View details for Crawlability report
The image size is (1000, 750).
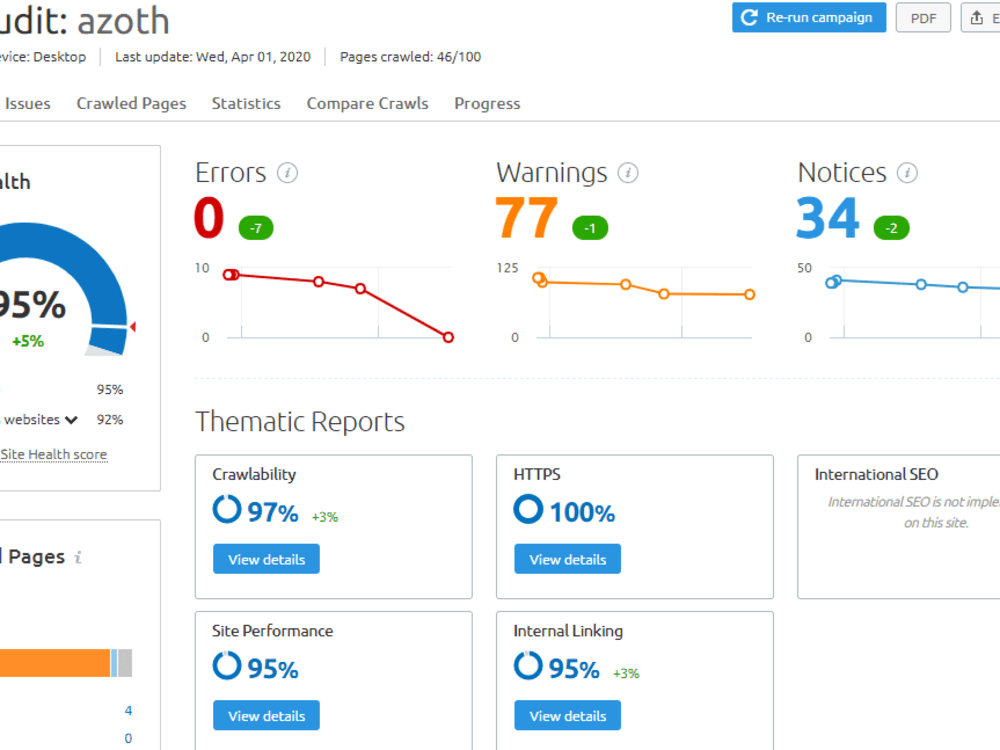click(x=267, y=559)
